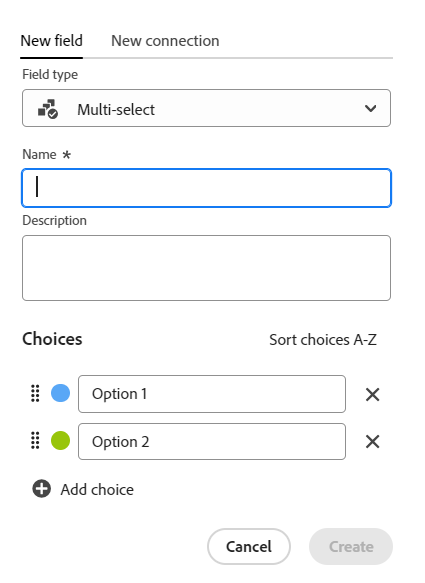425x583 pixels.
Task: Click the Multi-select field type icon
Action: click(48, 109)
